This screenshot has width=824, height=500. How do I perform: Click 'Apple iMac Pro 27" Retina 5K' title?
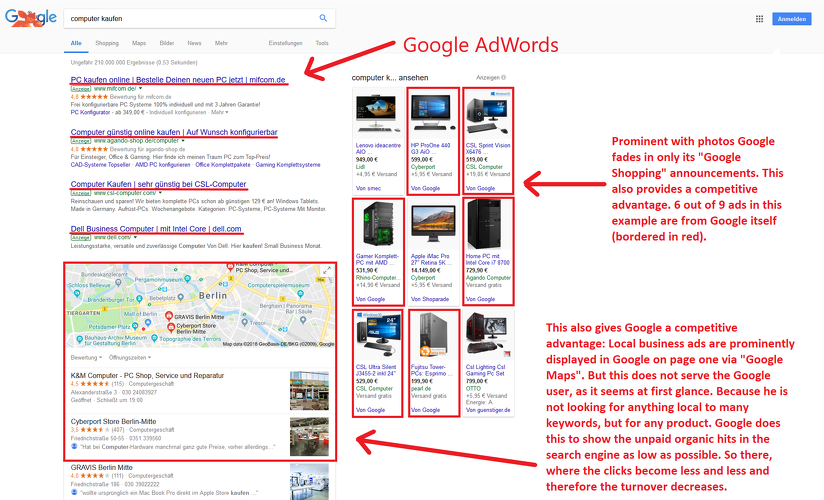coord(431,259)
